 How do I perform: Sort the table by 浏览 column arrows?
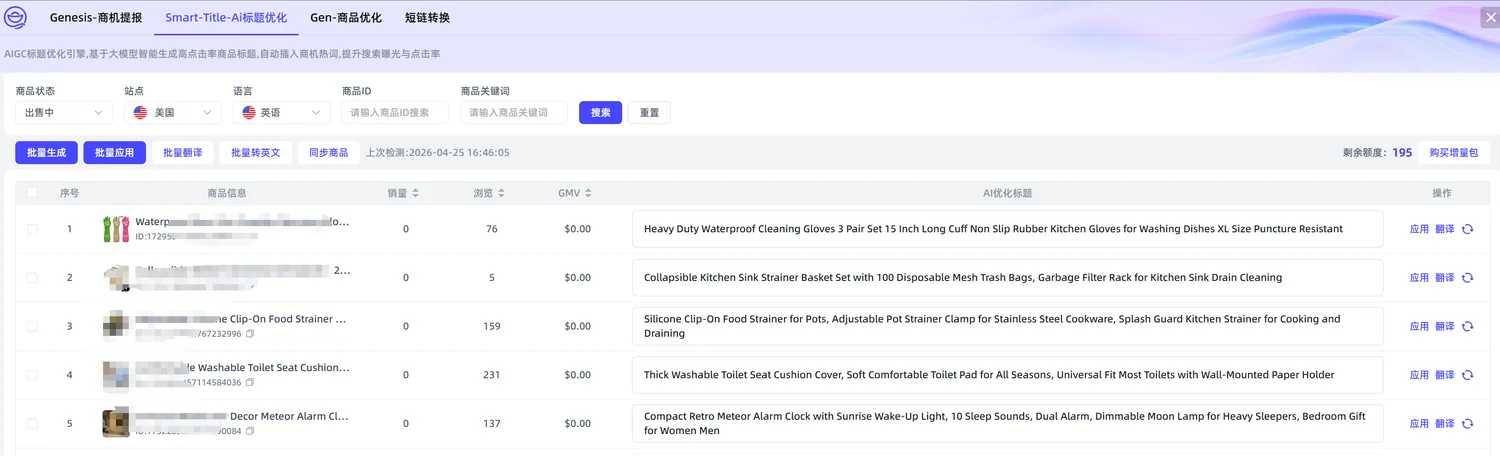(x=501, y=193)
